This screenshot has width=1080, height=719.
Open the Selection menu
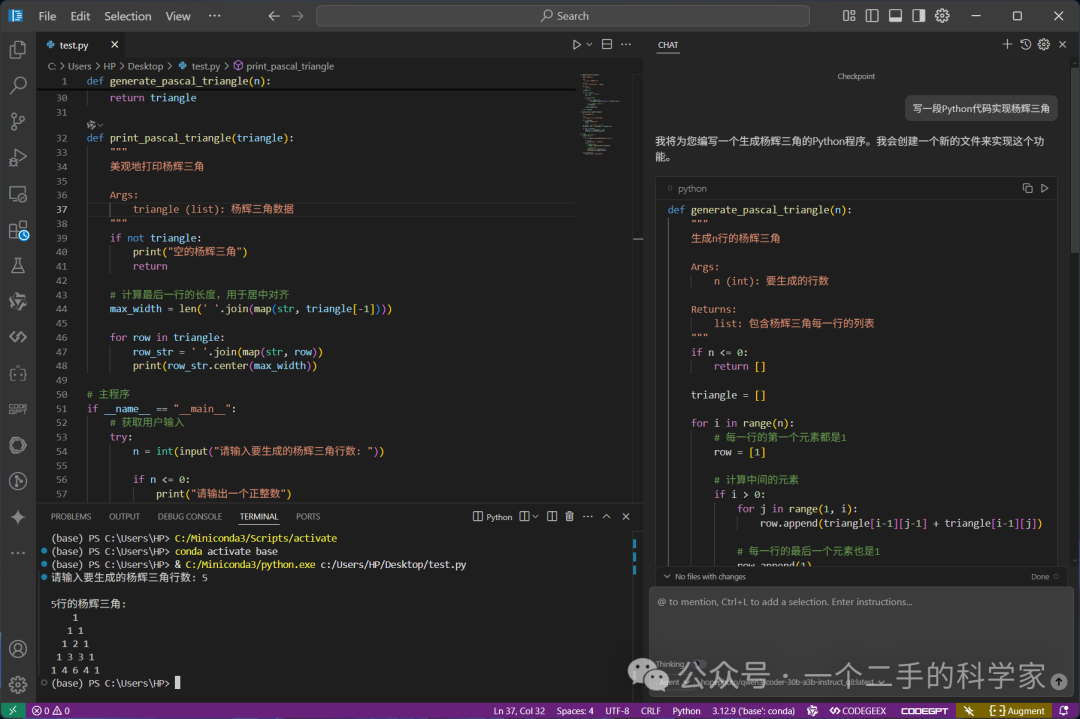127,16
